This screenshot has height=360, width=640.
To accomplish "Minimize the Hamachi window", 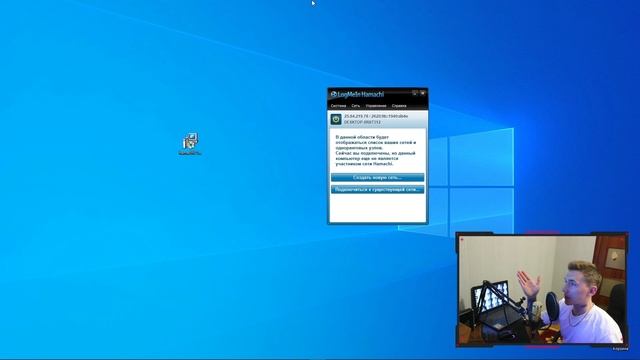I will pyautogui.click(x=415, y=93).
